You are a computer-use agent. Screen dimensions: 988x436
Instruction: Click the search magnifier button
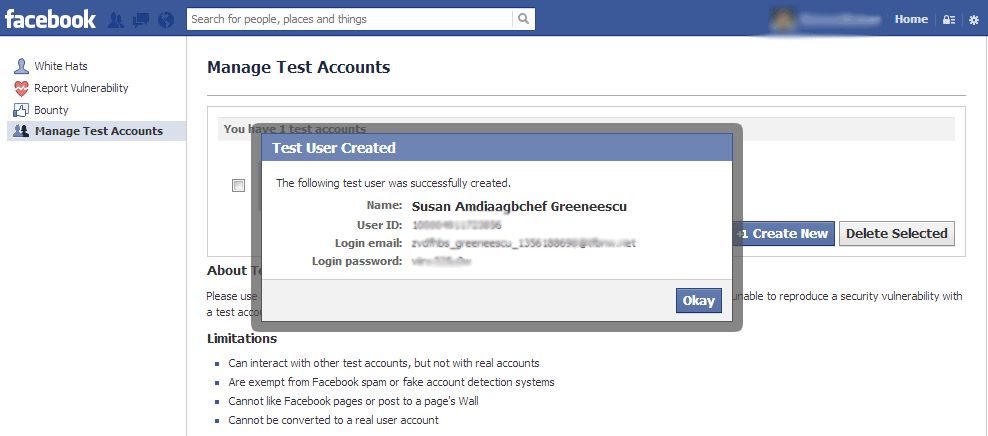click(x=523, y=19)
